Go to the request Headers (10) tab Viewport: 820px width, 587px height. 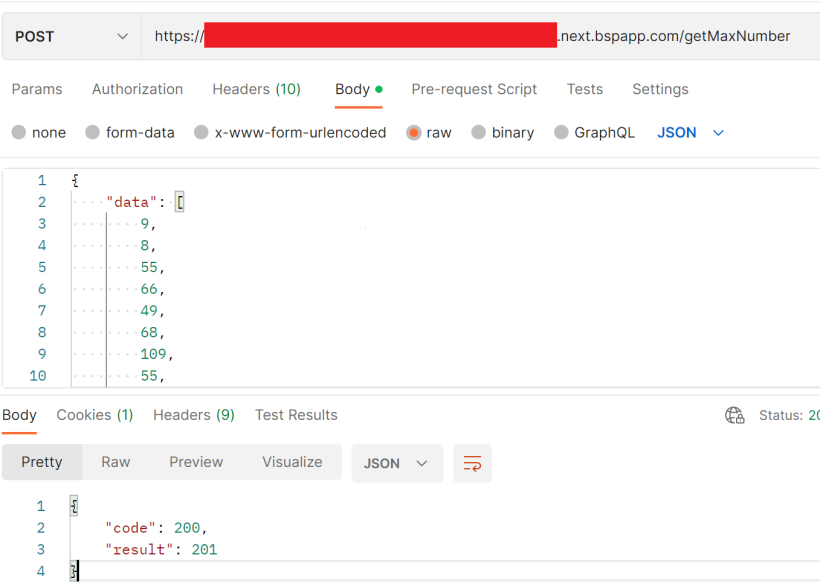(256, 89)
